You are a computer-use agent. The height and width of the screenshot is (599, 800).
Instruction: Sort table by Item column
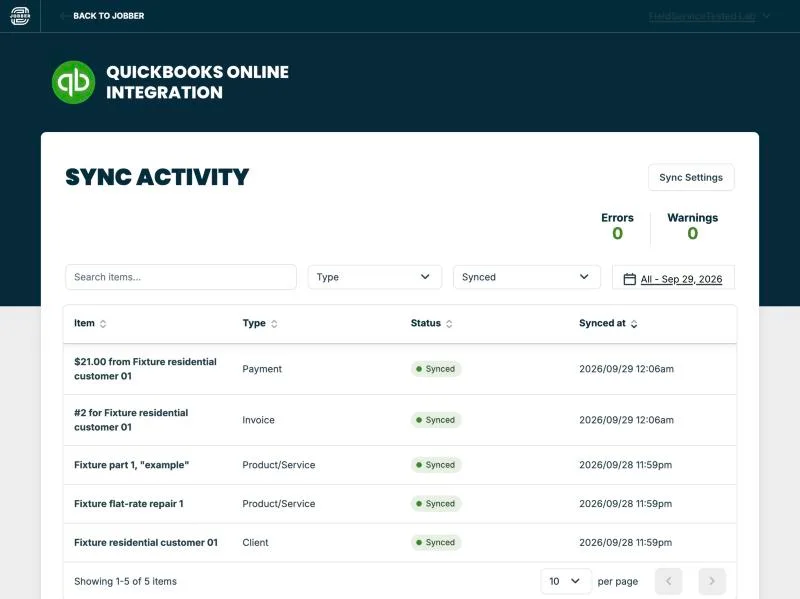[x=90, y=323]
